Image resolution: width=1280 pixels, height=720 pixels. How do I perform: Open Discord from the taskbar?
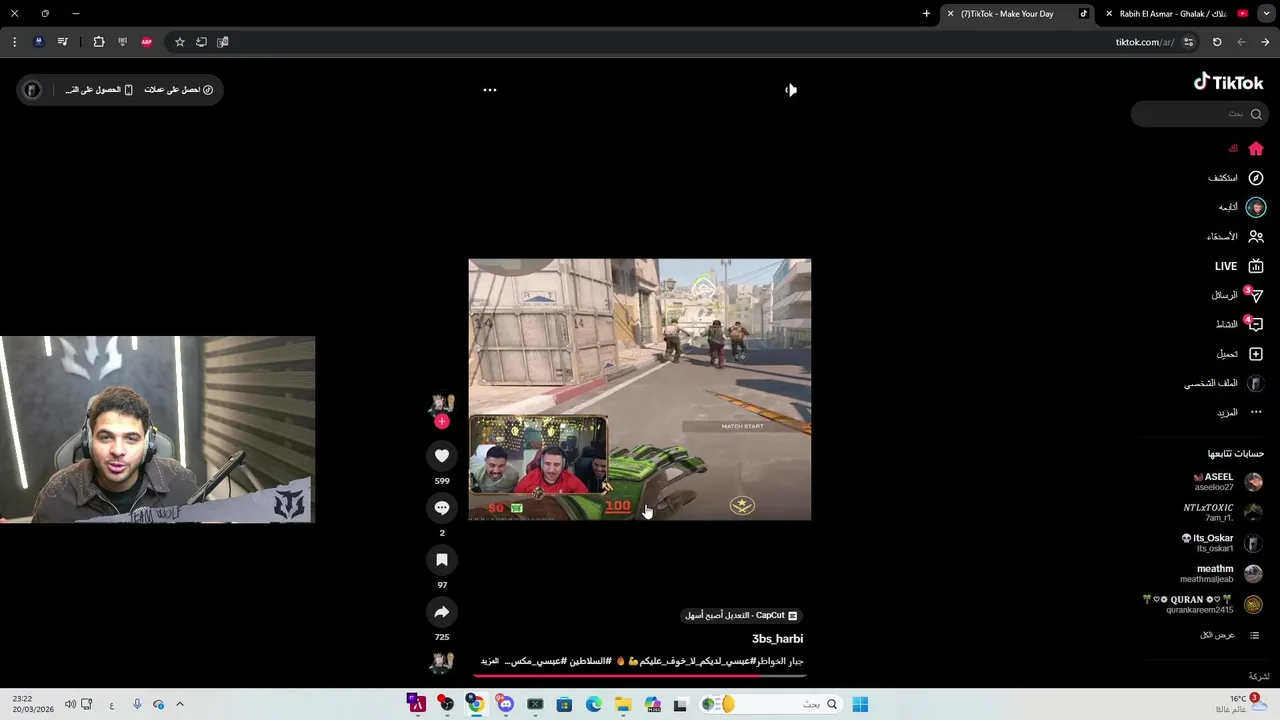pos(506,704)
